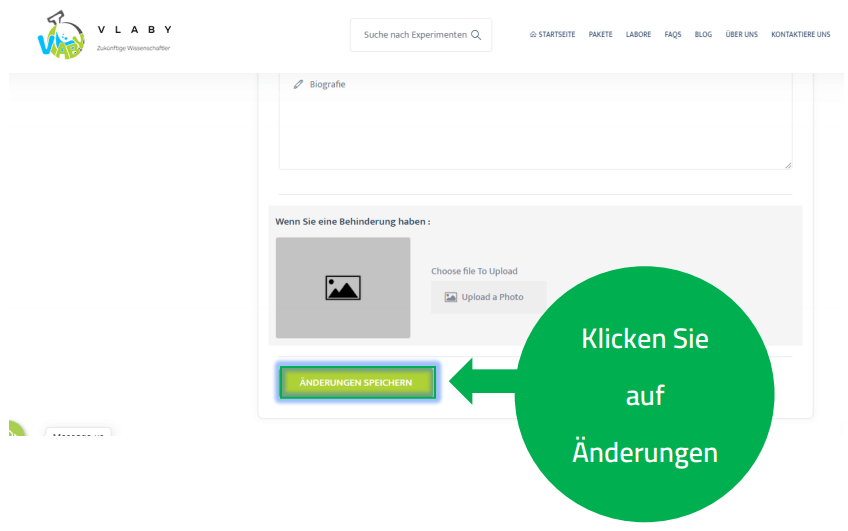Click the green chat bubble at left edge
The width and height of the screenshot is (848, 531).
point(15,432)
